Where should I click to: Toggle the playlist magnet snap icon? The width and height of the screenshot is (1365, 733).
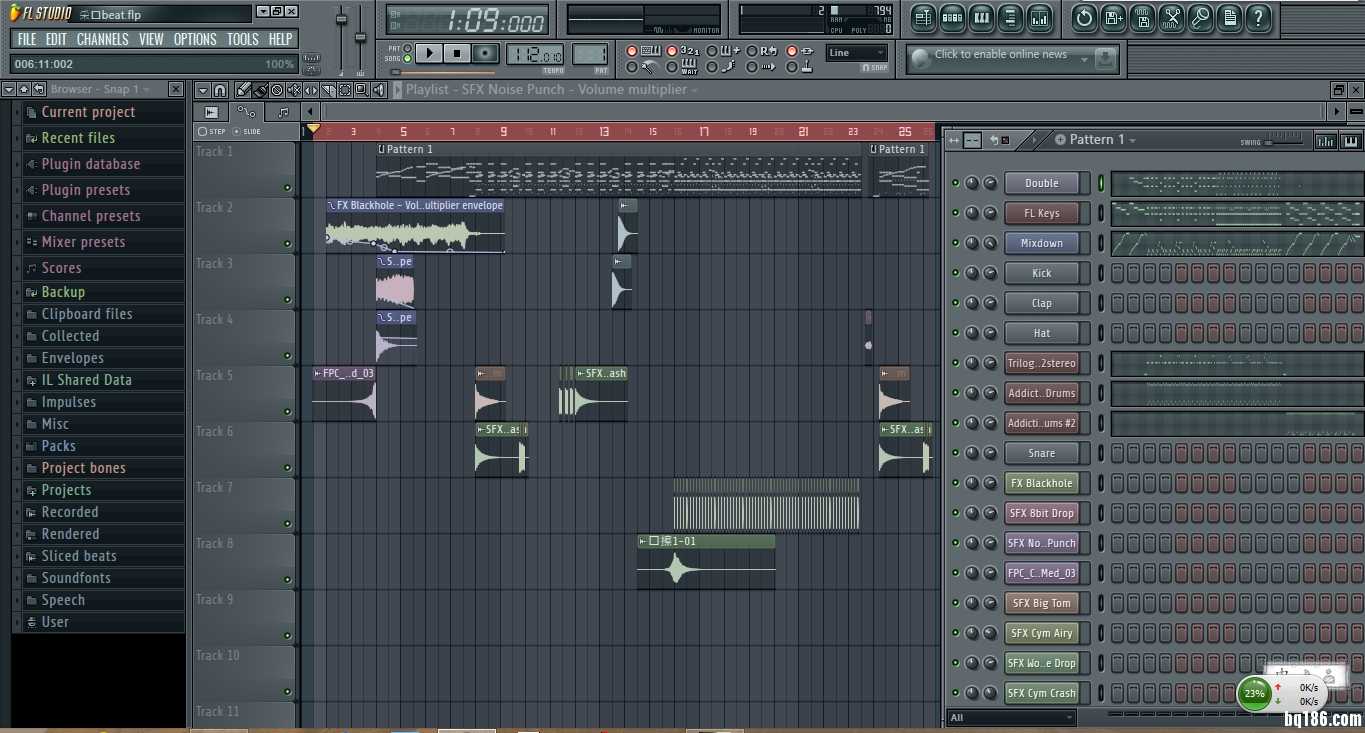(x=219, y=90)
